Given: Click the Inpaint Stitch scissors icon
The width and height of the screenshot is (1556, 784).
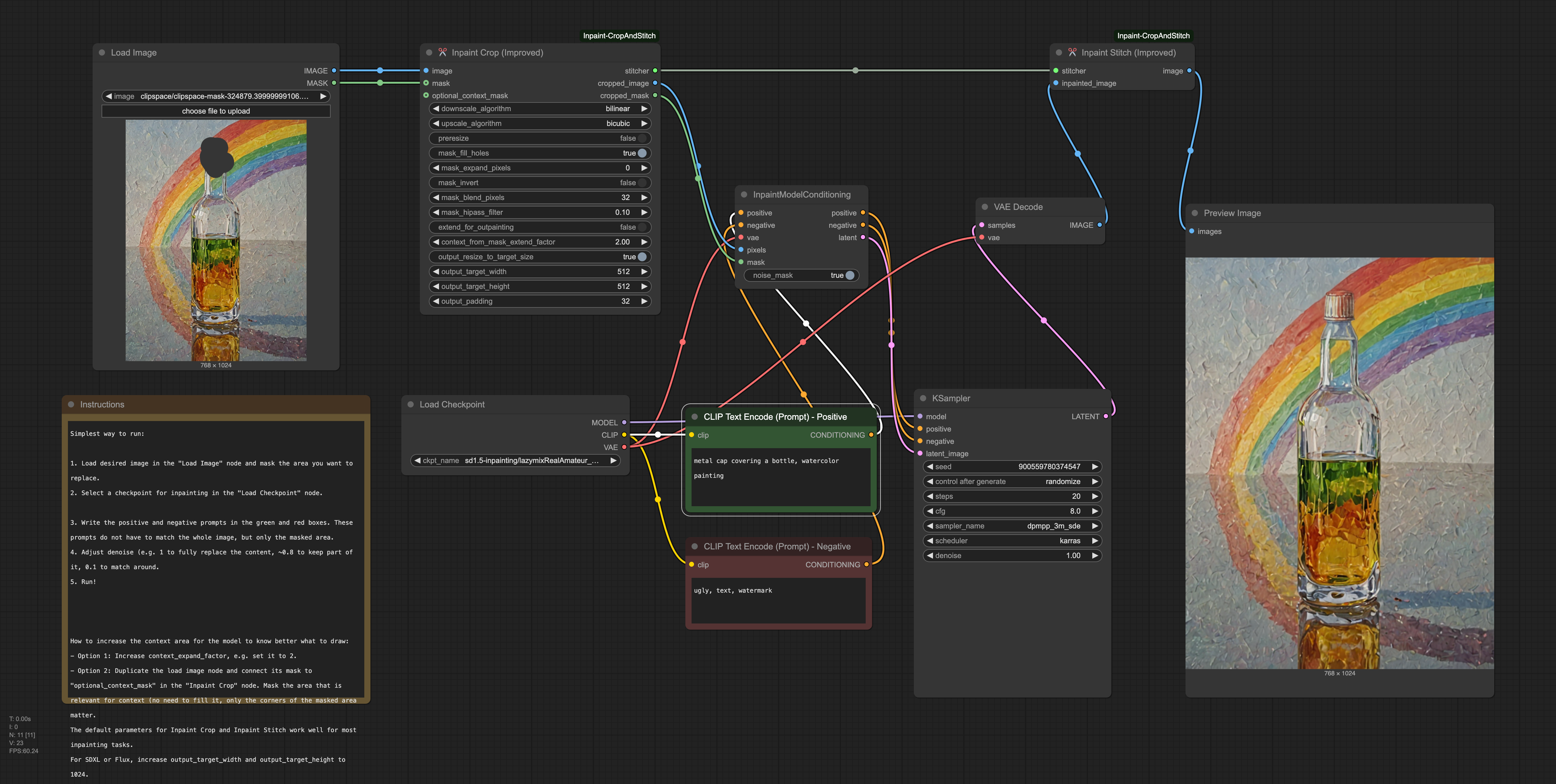Looking at the screenshot, I should pyautogui.click(x=1072, y=52).
